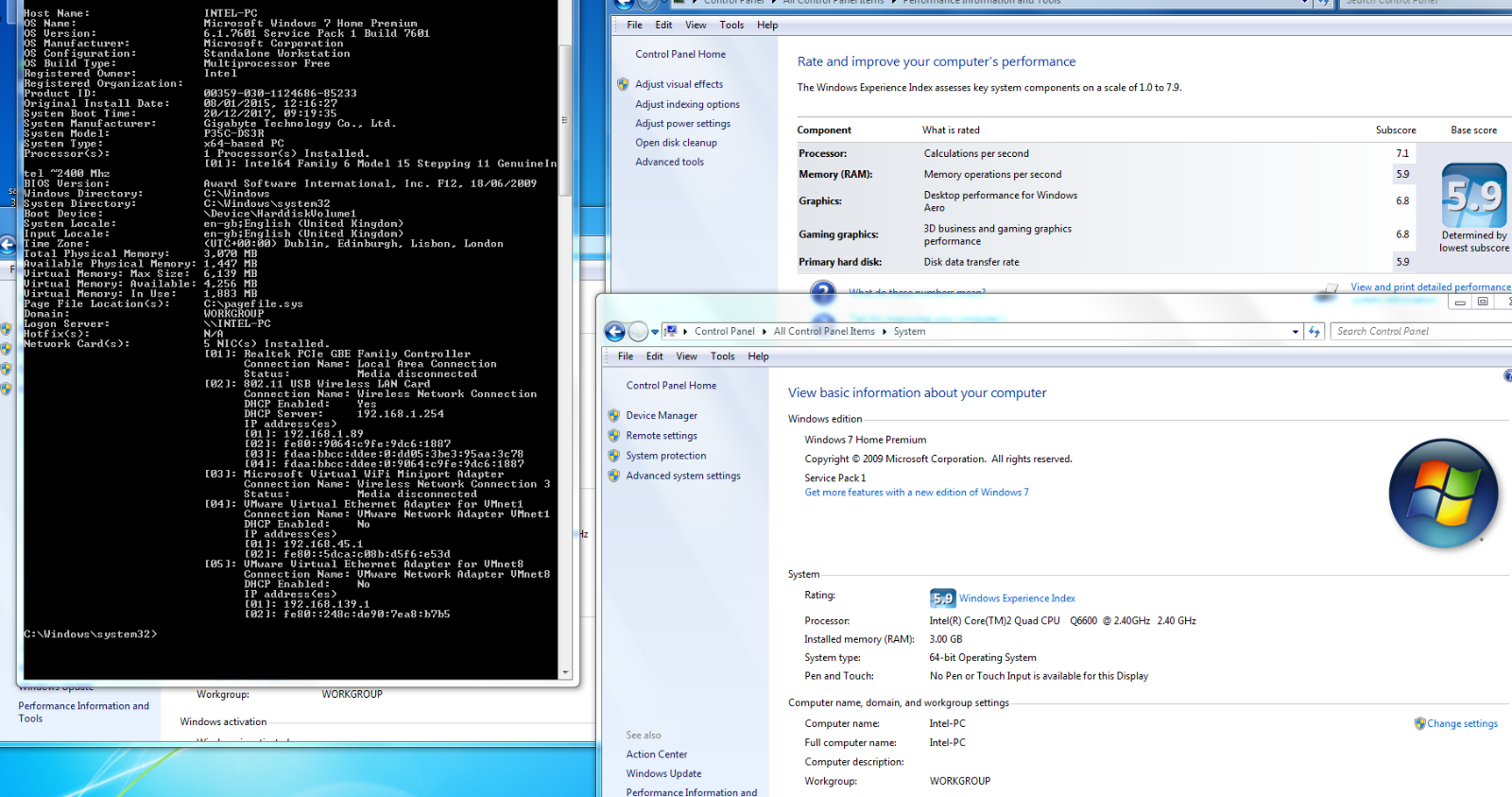This screenshot has height=797, width=1512.
Task: Click the shield icon beside Change settings
Action: tap(1419, 723)
